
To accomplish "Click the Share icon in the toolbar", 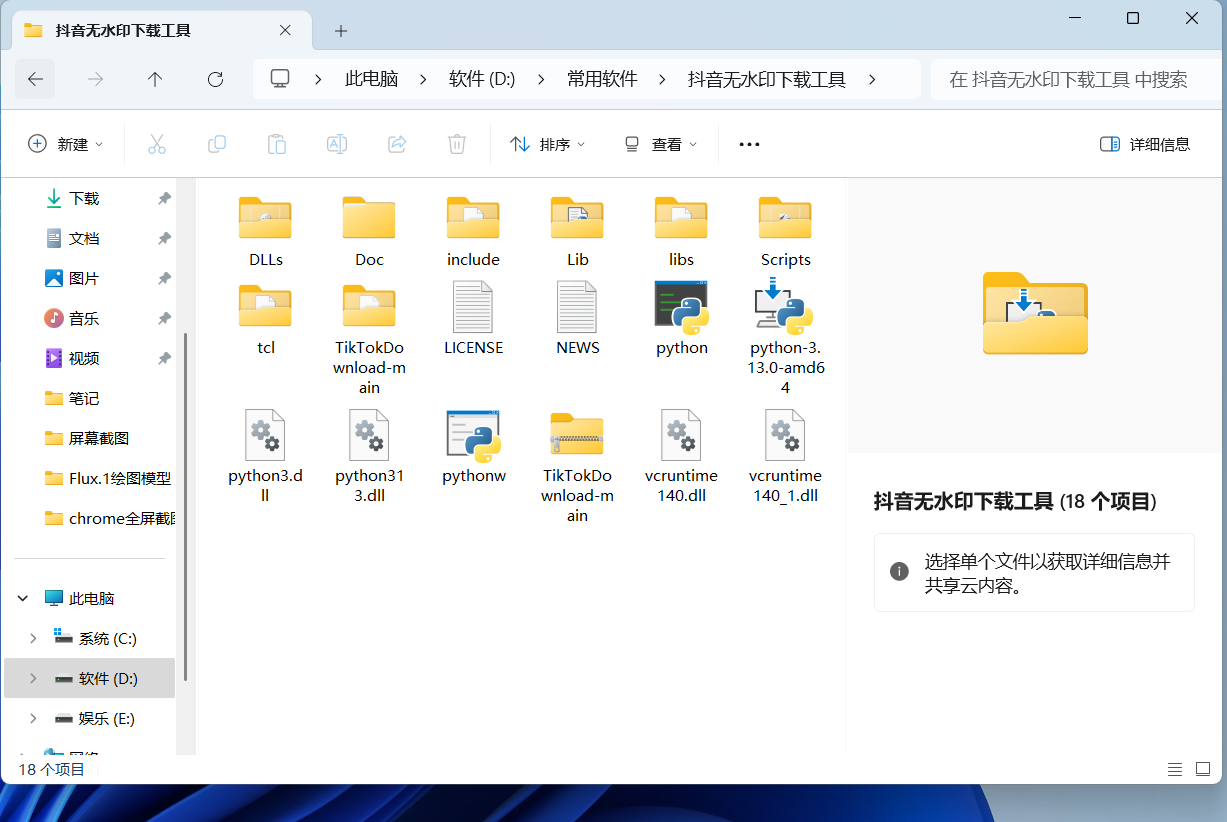I will click(397, 144).
